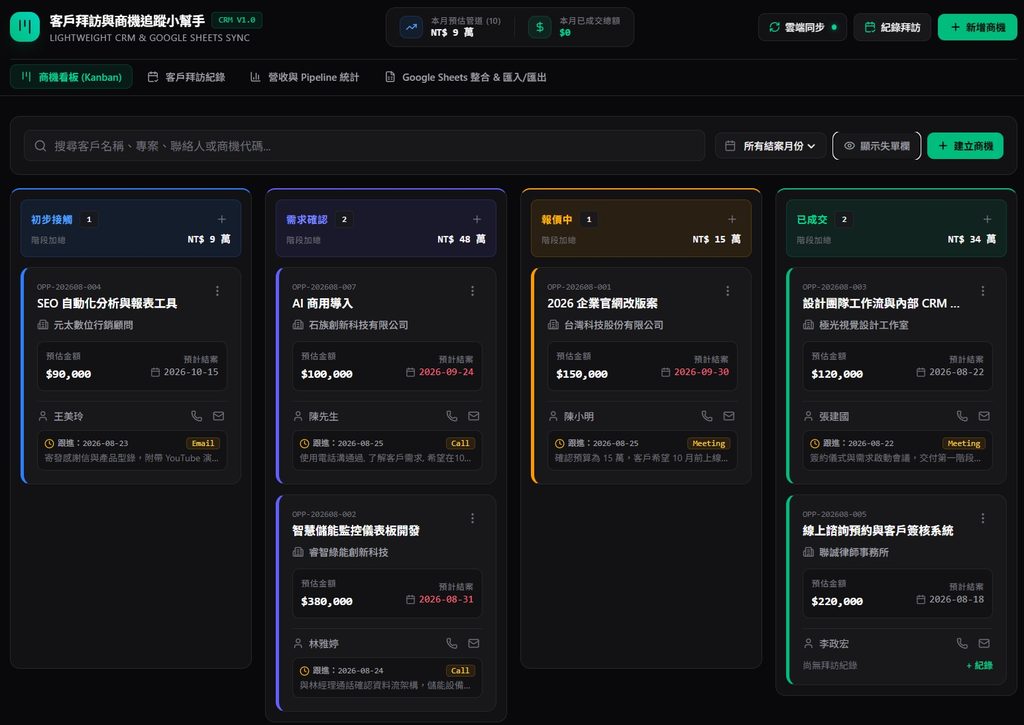The image size is (1024, 725).
Task: Open the 智慧儲能監控儀表板開發 card menu
Action: (473, 518)
